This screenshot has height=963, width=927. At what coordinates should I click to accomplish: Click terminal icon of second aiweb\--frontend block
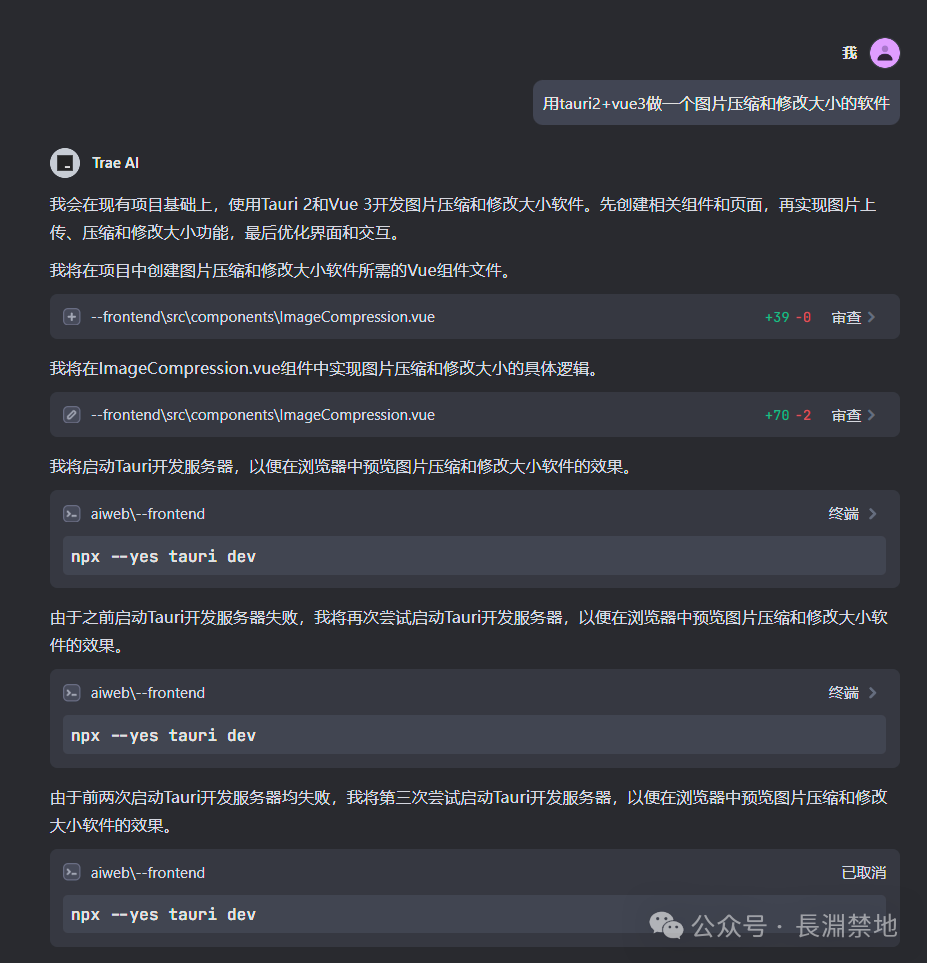pyautogui.click(x=72, y=693)
